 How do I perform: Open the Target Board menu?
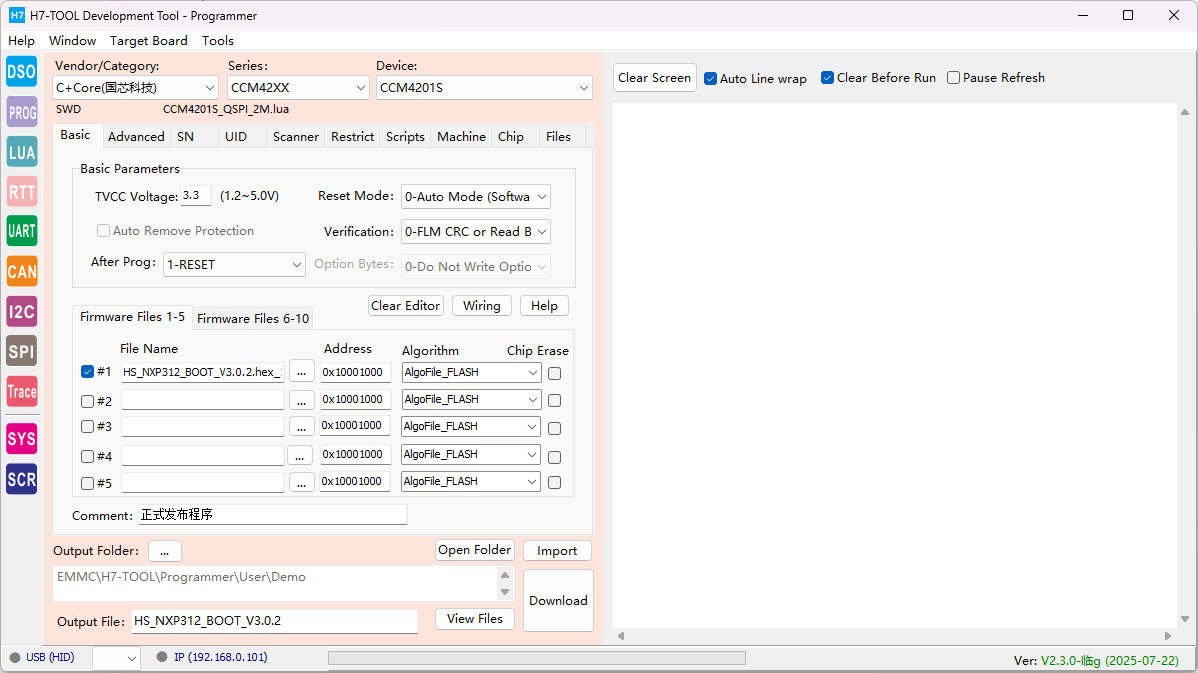pos(148,40)
